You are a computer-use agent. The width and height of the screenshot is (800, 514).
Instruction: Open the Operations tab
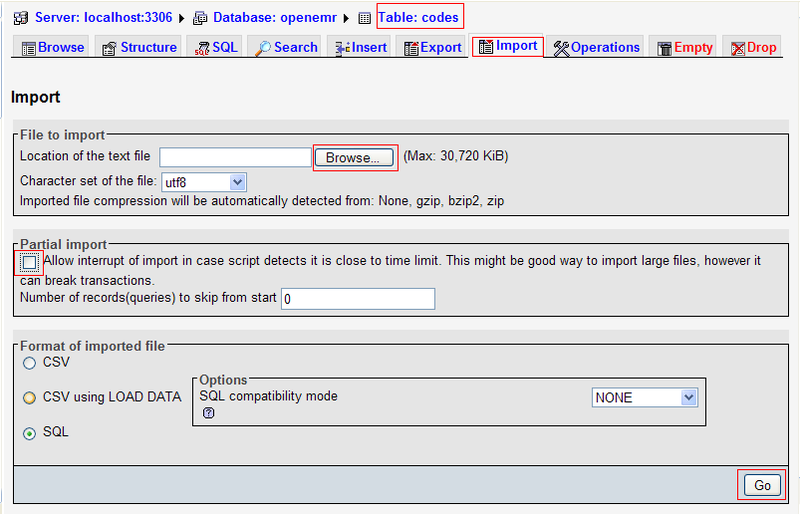tap(597, 47)
